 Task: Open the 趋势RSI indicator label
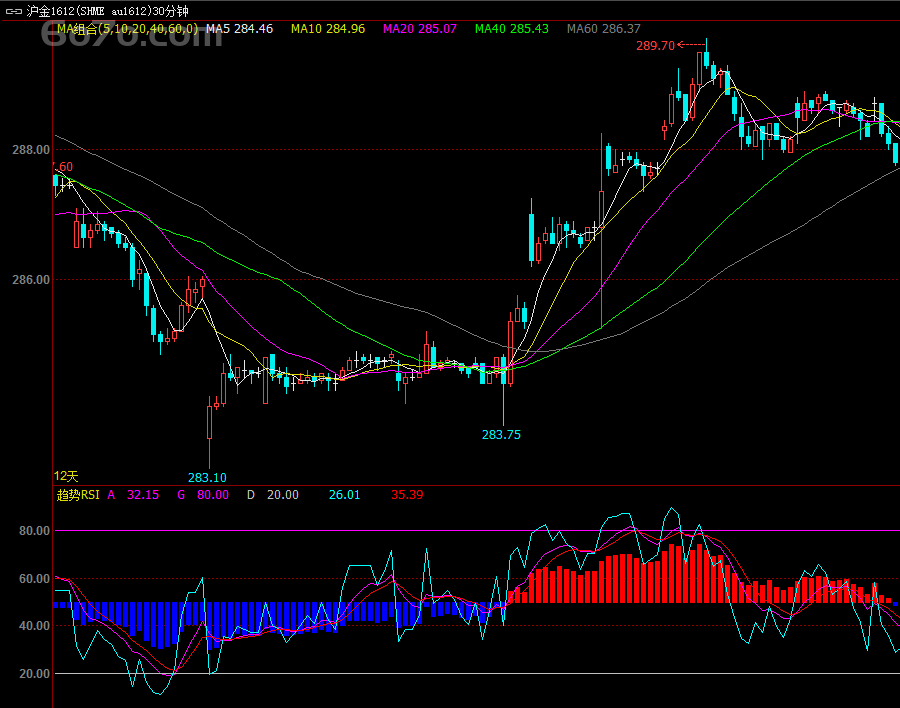click(78, 495)
